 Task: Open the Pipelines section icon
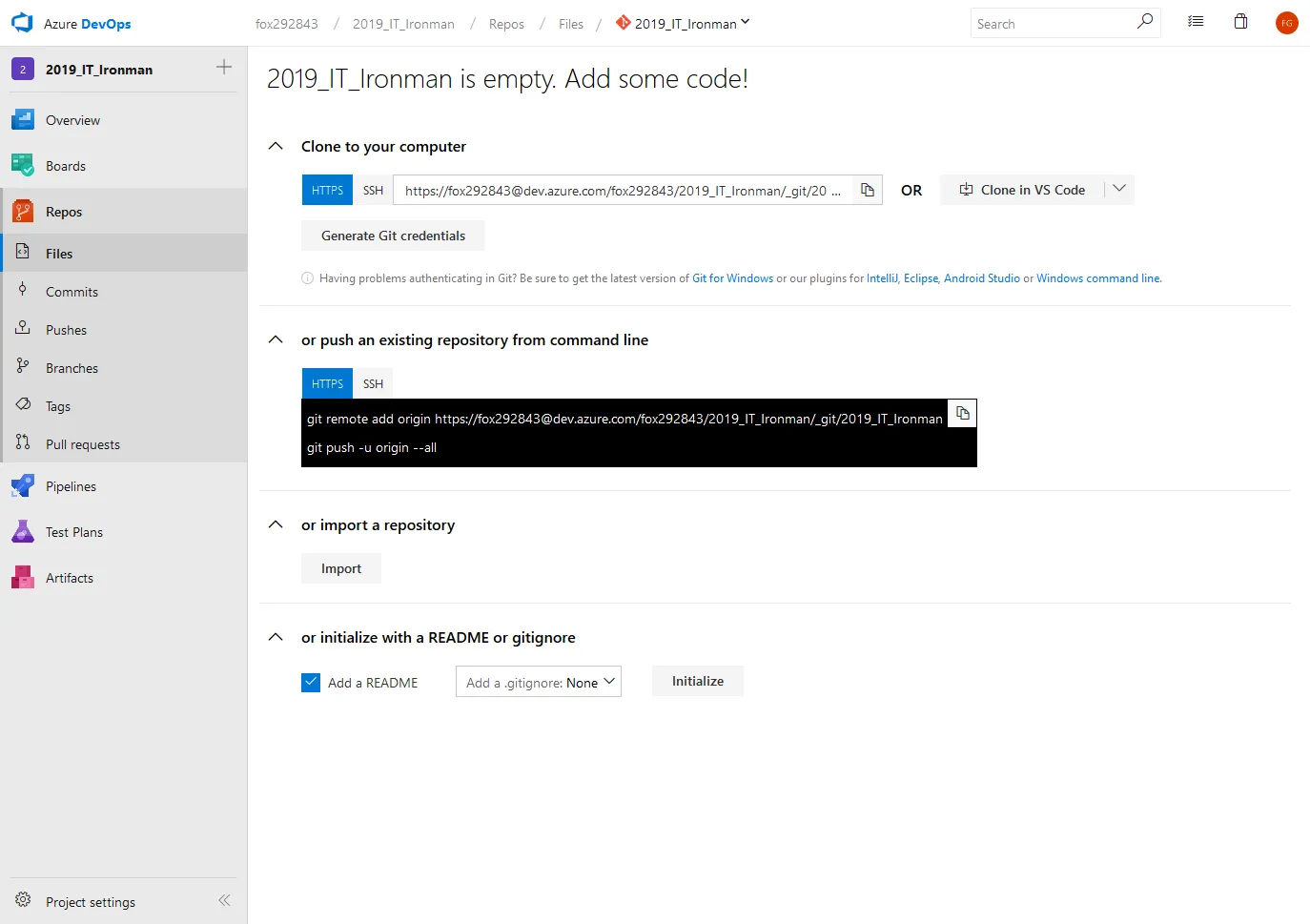[x=23, y=486]
